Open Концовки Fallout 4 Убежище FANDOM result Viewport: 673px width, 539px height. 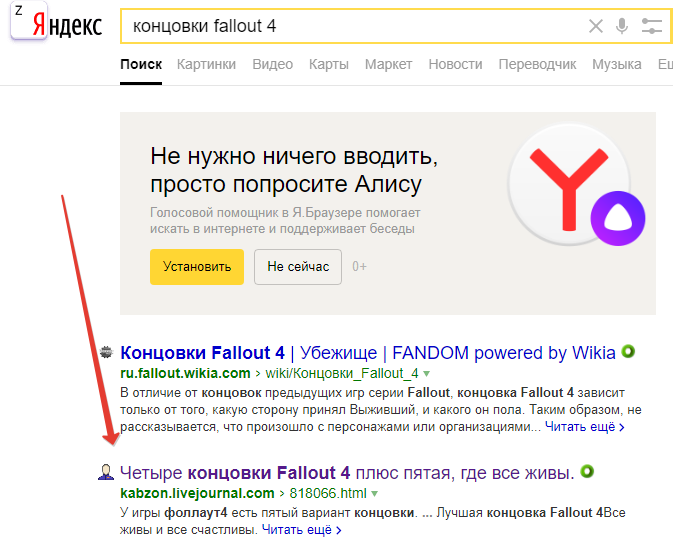pos(368,353)
